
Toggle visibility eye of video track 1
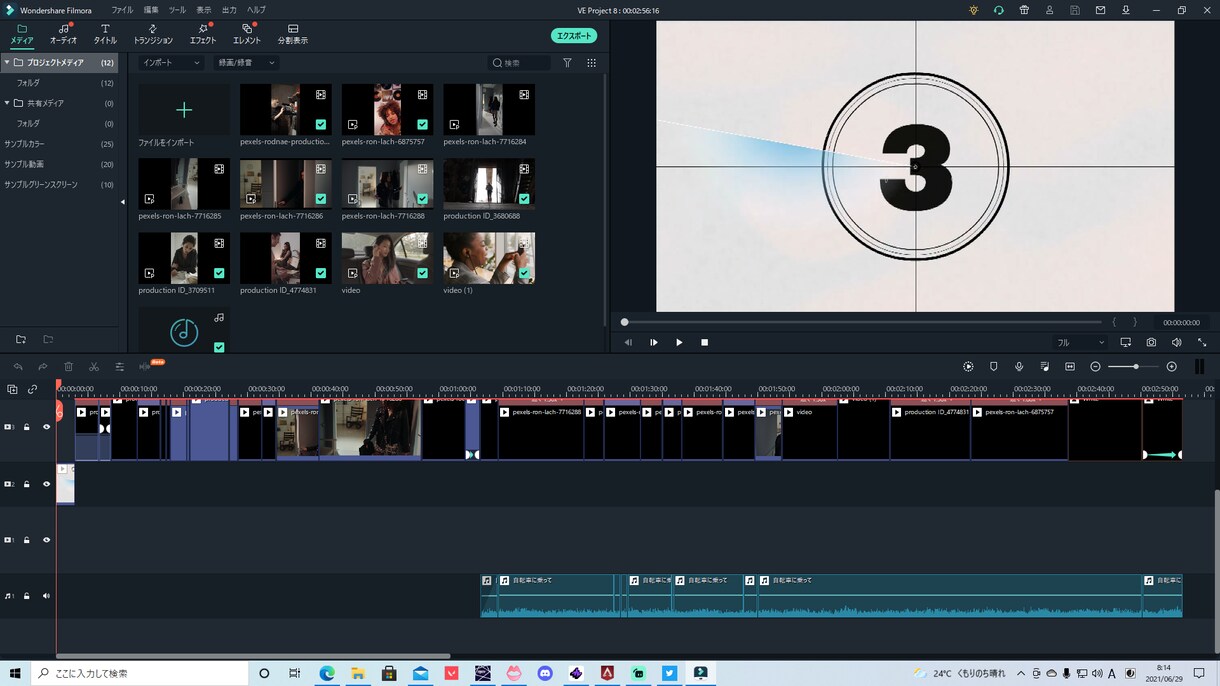tap(46, 540)
